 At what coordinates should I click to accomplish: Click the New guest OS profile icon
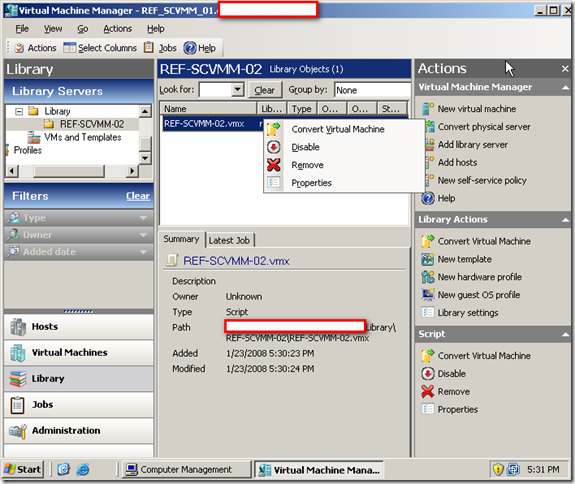click(x=428, y=295)
